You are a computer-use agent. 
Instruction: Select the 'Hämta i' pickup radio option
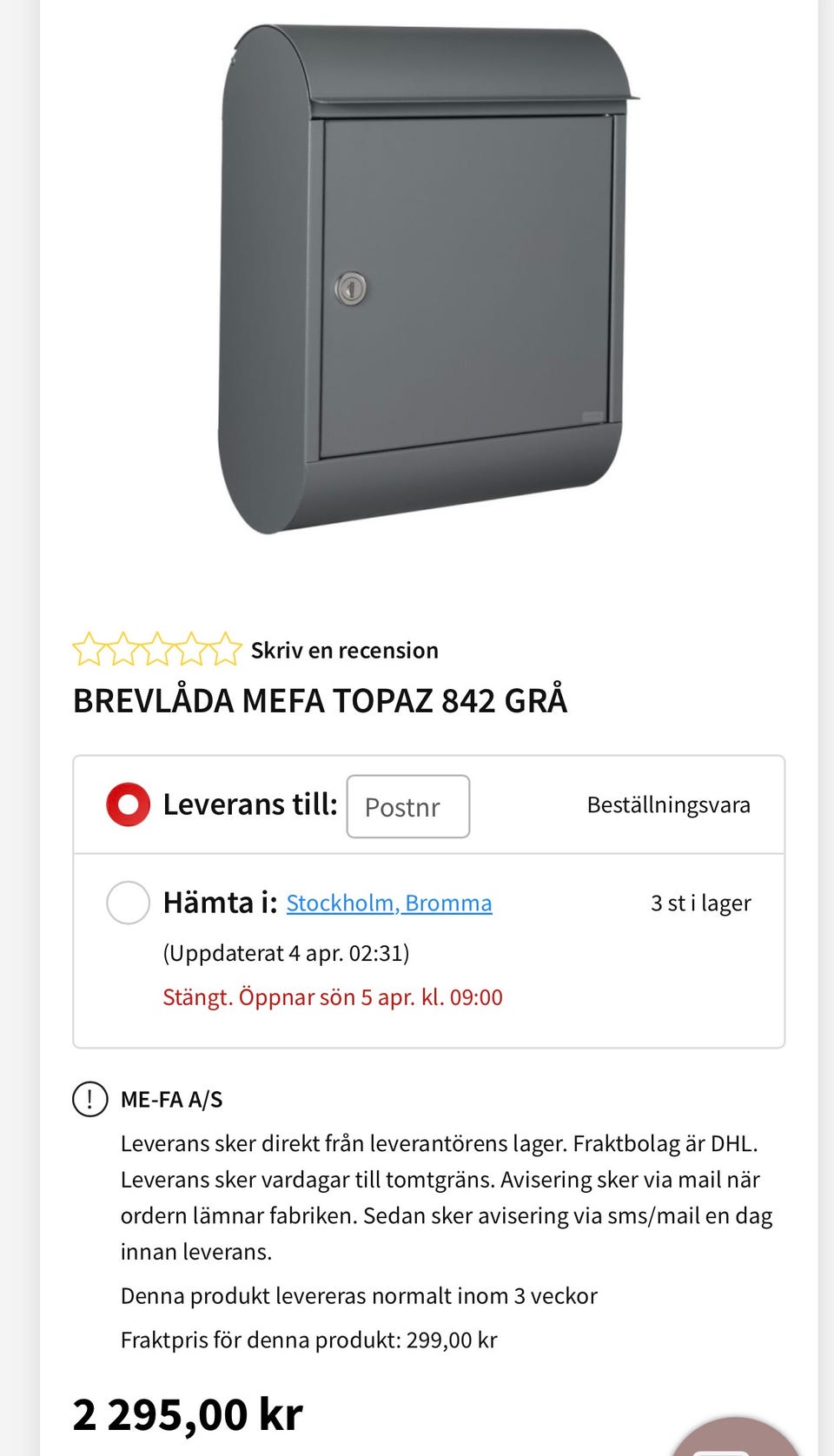pos(128,903)
